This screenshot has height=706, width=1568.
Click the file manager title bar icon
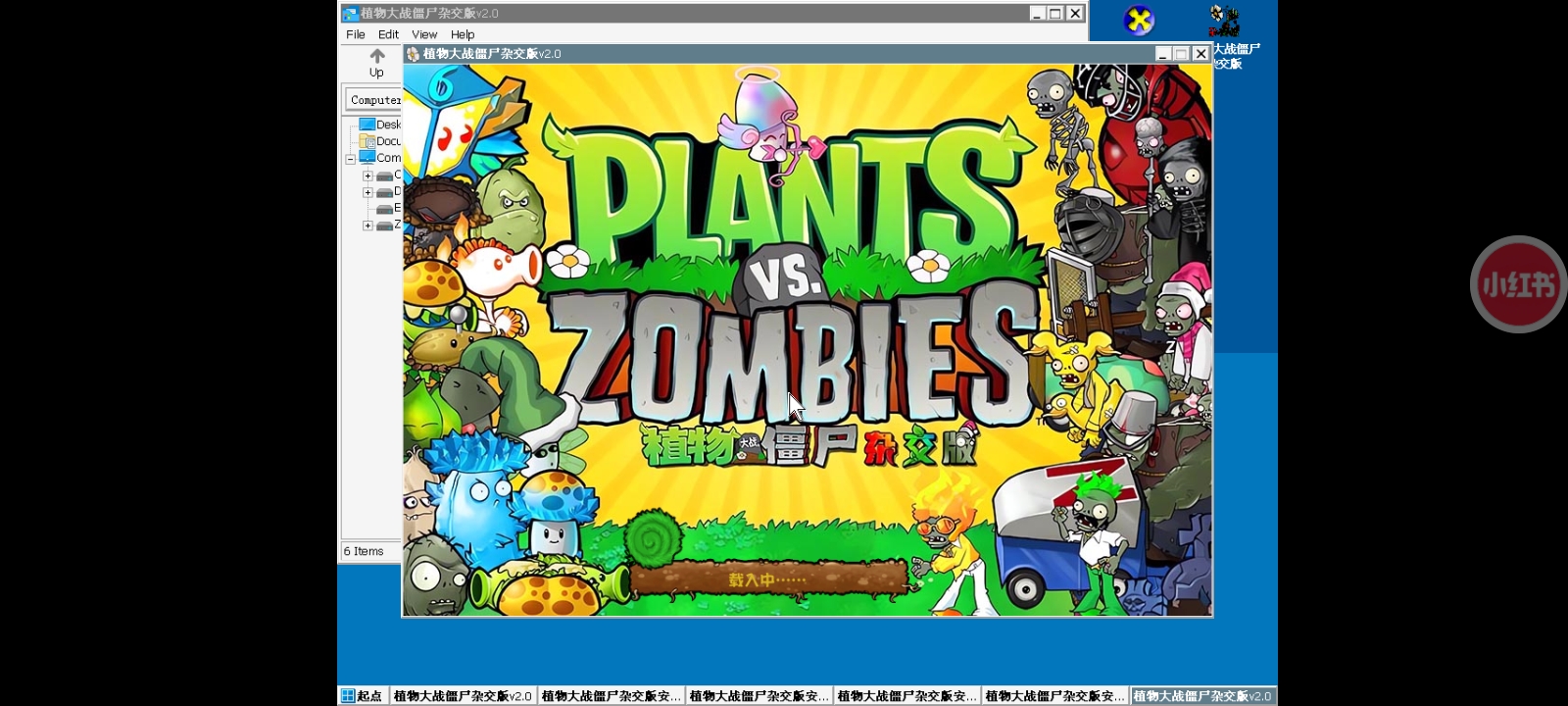(x=350, y=14)
